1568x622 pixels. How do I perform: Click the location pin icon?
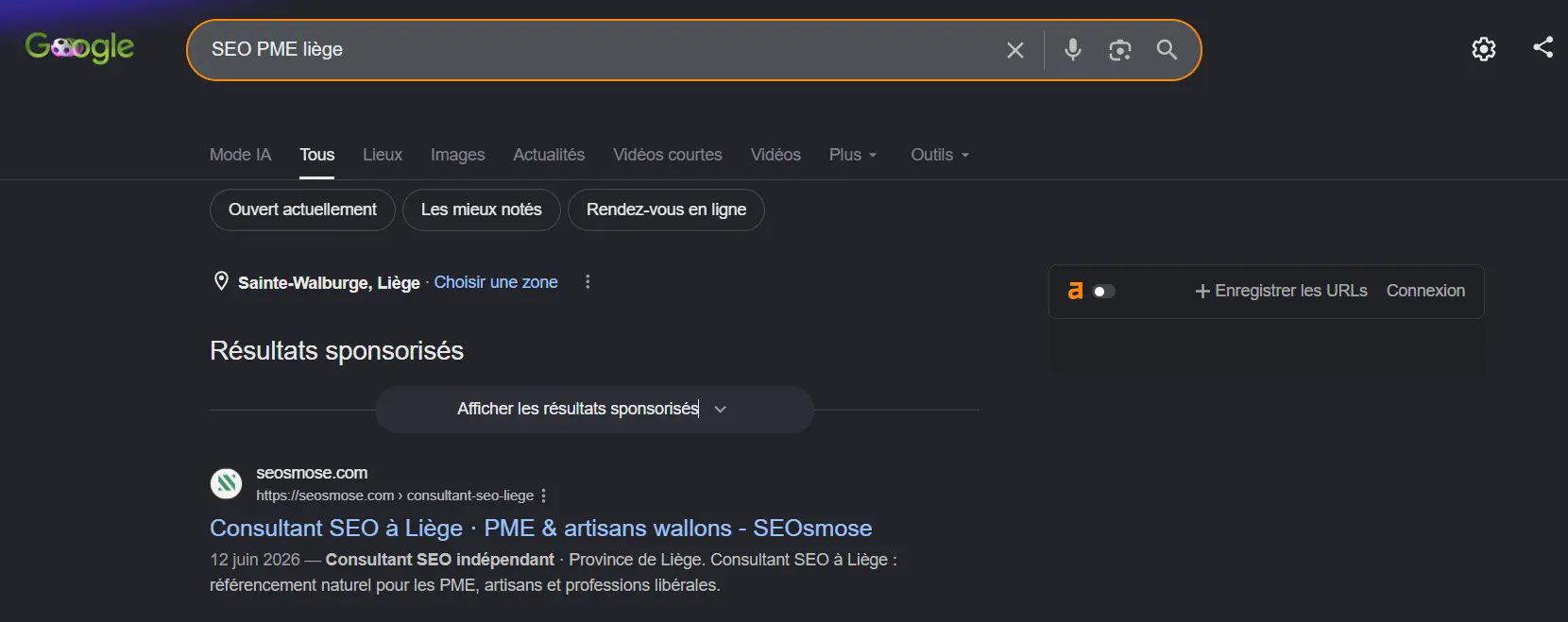point(221,281)
